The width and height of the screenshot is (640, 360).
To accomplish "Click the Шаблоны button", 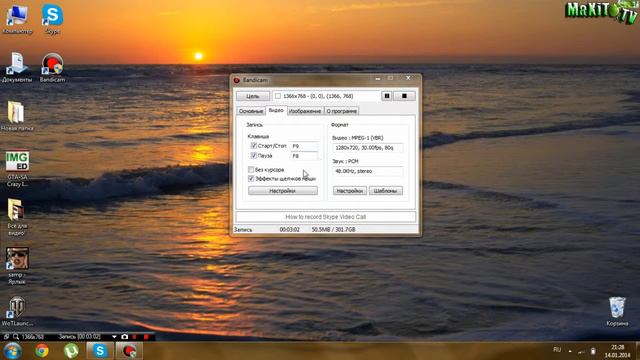I will point(385,191).
